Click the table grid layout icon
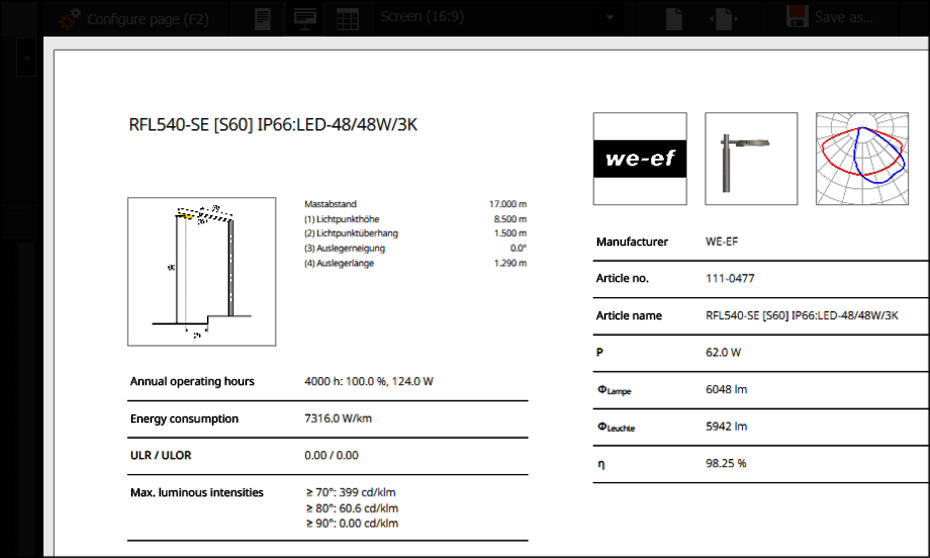Screen dimensions: 930x558 click(347, 18)
